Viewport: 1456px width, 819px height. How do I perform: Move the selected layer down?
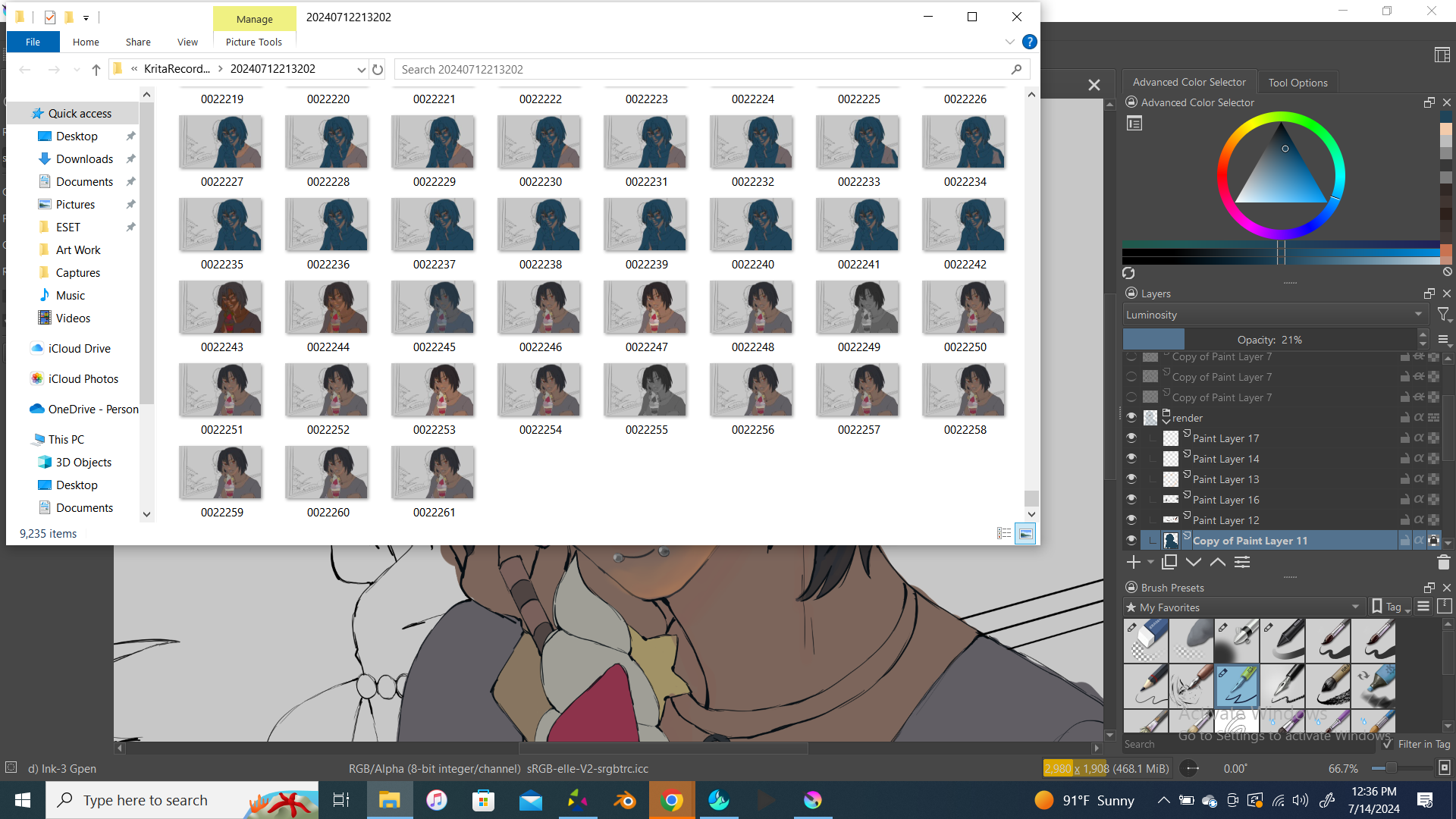(x=1194, y=562)
